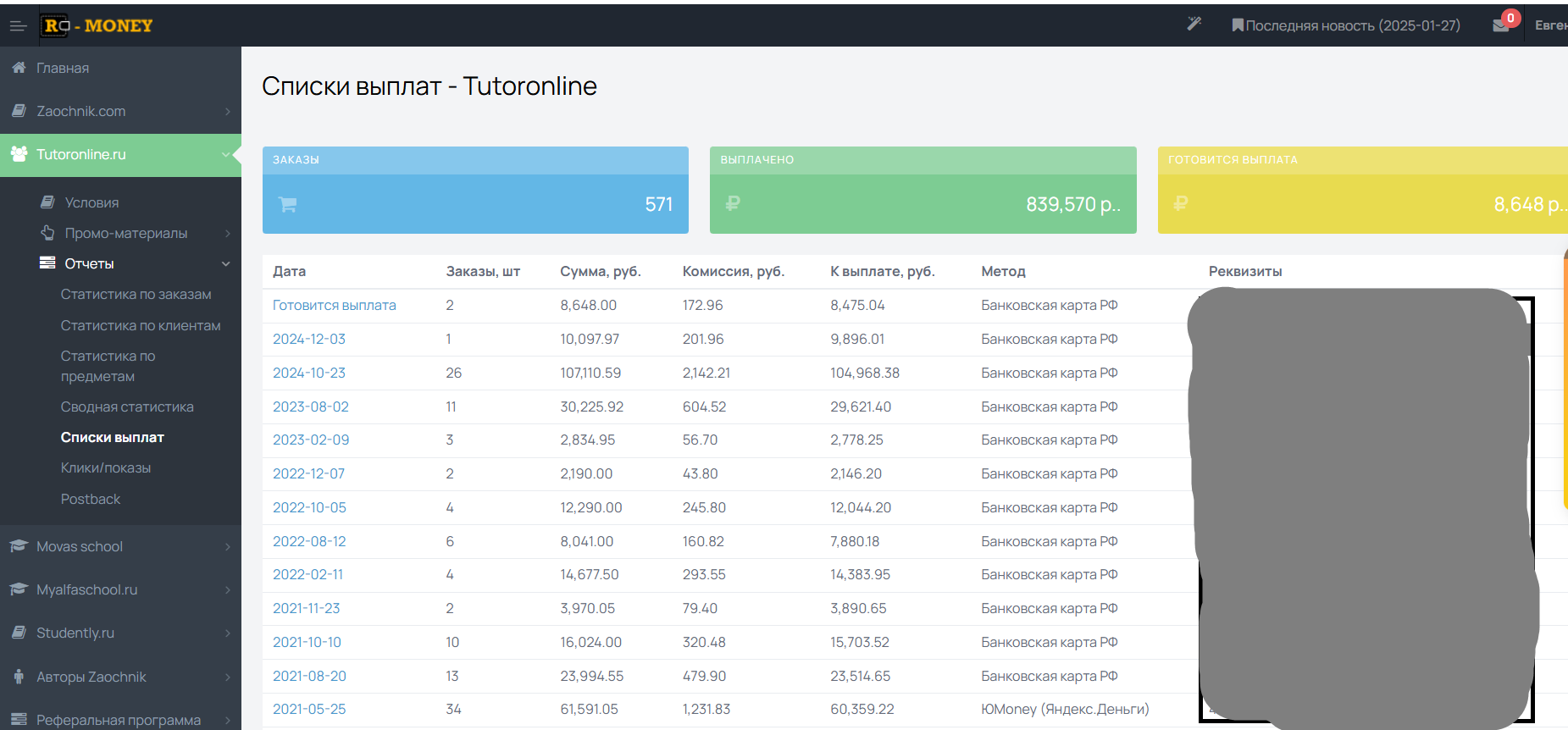Screen dimensions: 1568x730
Task: Open the 2024-12-03 payout link
Action: click(309, 339)
